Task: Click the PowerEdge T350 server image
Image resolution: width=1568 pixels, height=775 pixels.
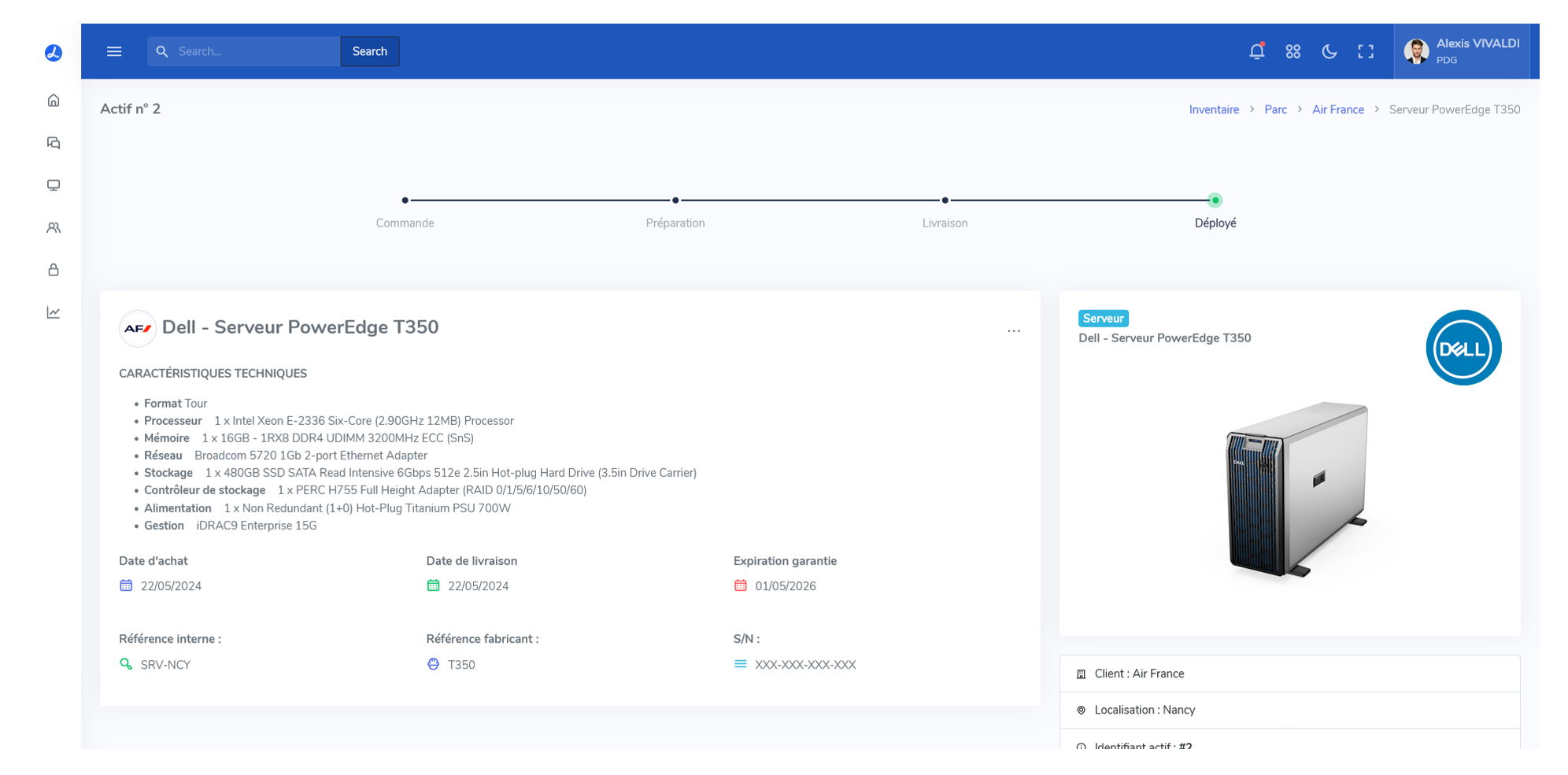Action: coord(1296,489)
